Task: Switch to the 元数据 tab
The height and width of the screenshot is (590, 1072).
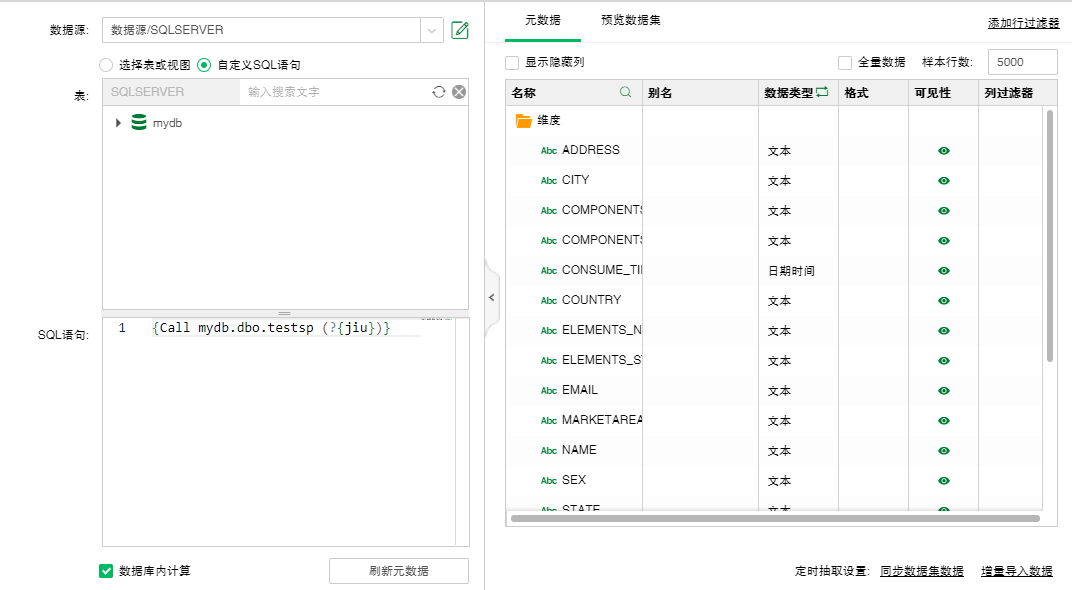Action: pos(543,20)
